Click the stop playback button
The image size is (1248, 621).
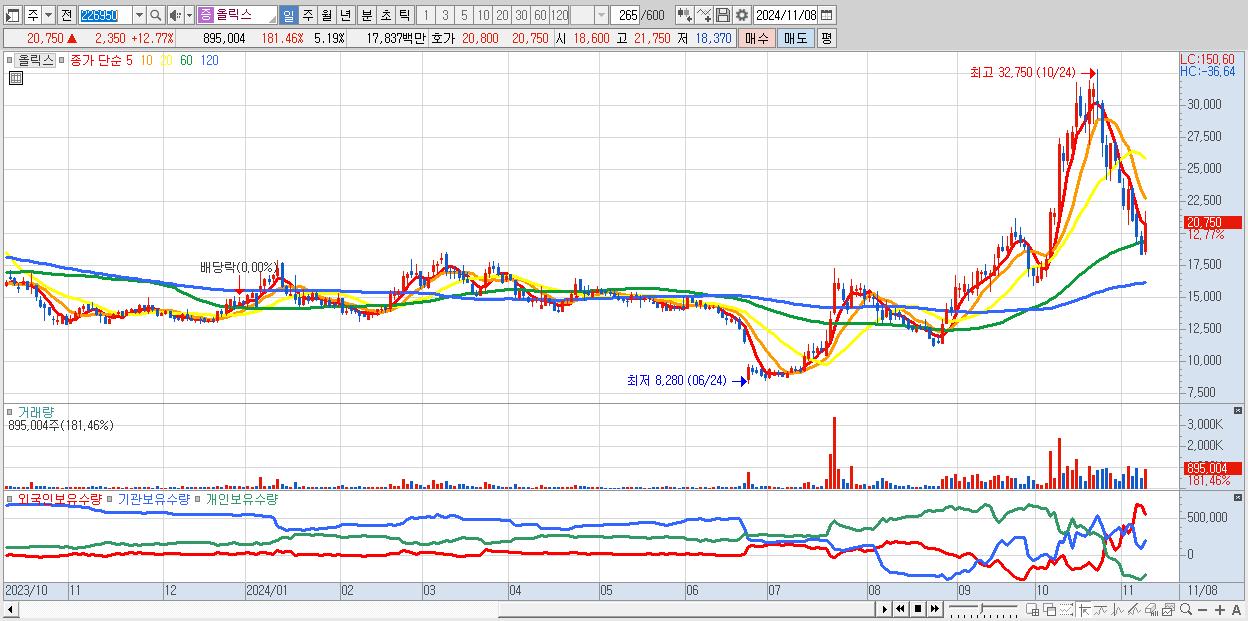coord(918,609)
